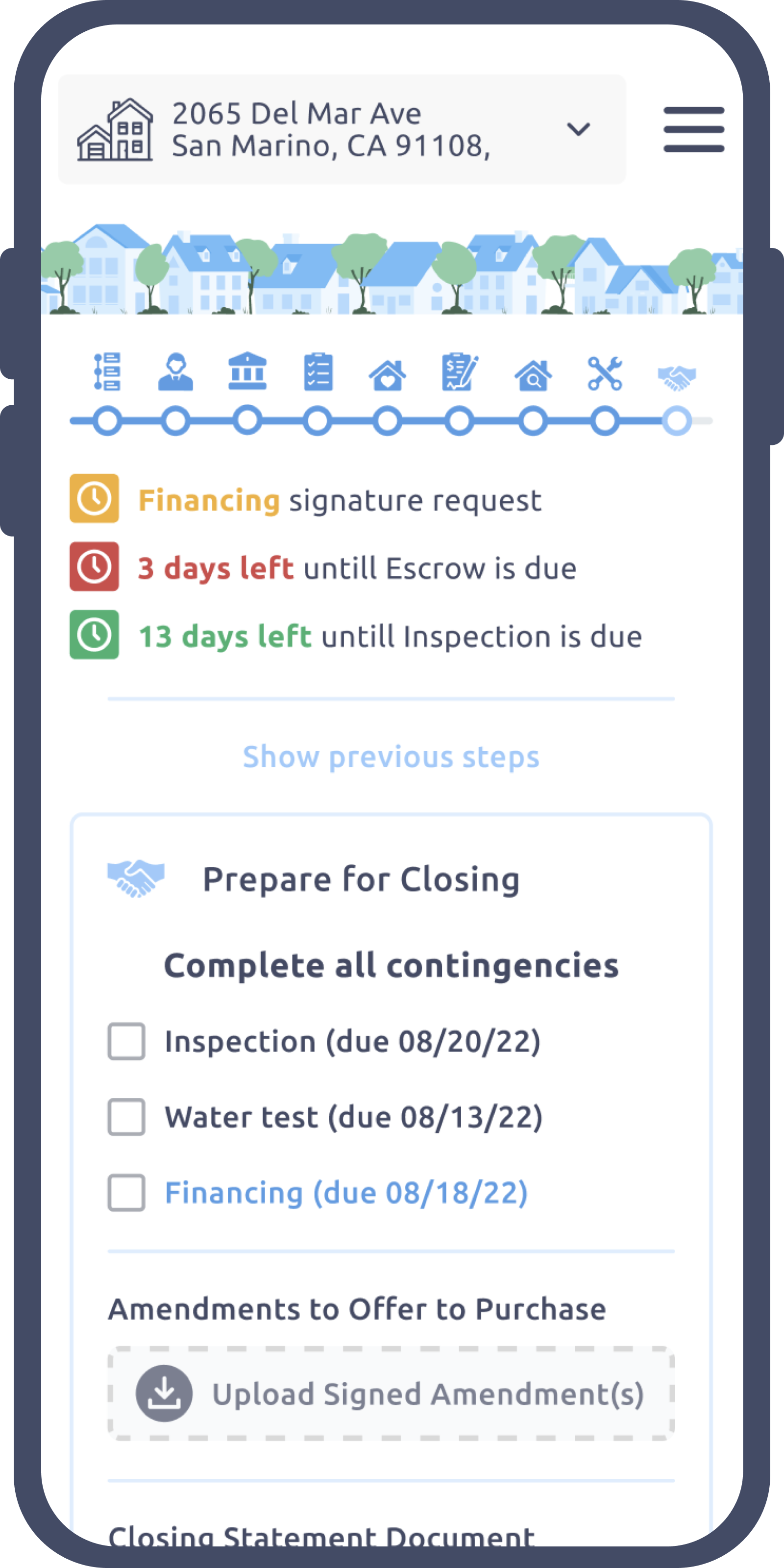Select the bank financing step icon
784x1568 pixels.
tap(247, 371)
